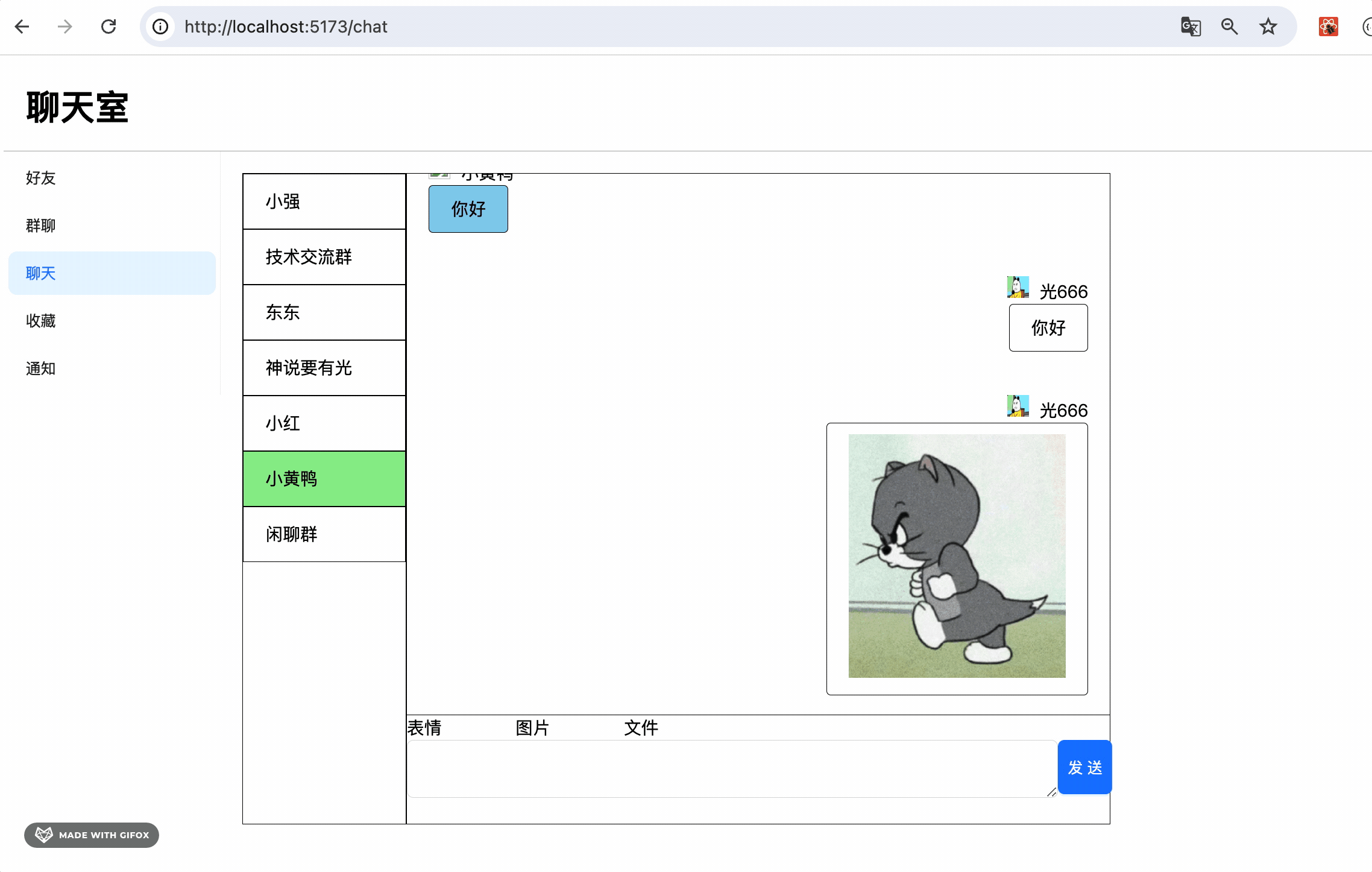Open the 表情 emoji picker
Screen dimensions: 1372x872
click(x=424, y=728)
